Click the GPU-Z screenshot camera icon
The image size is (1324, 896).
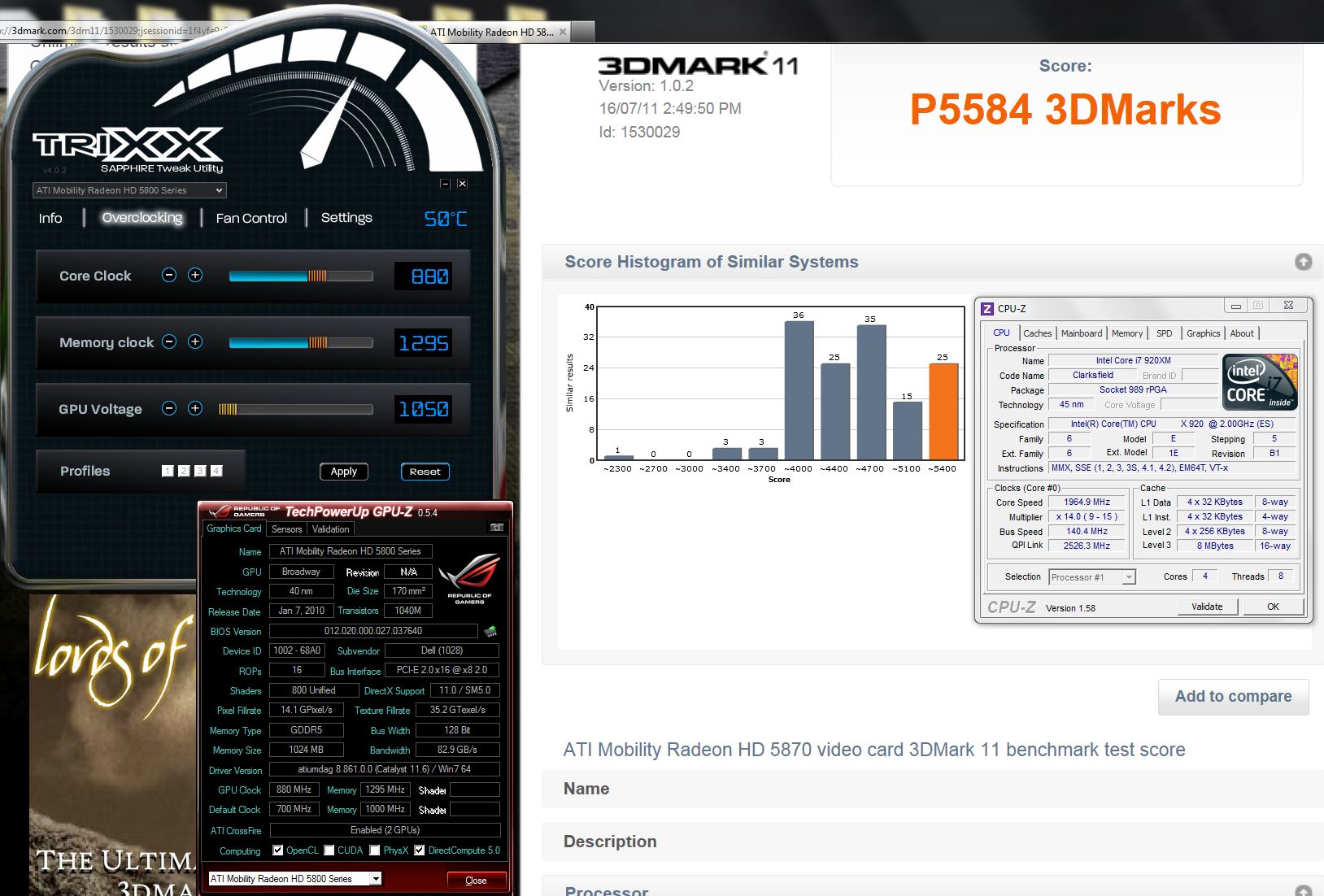[x=496, y=528]
